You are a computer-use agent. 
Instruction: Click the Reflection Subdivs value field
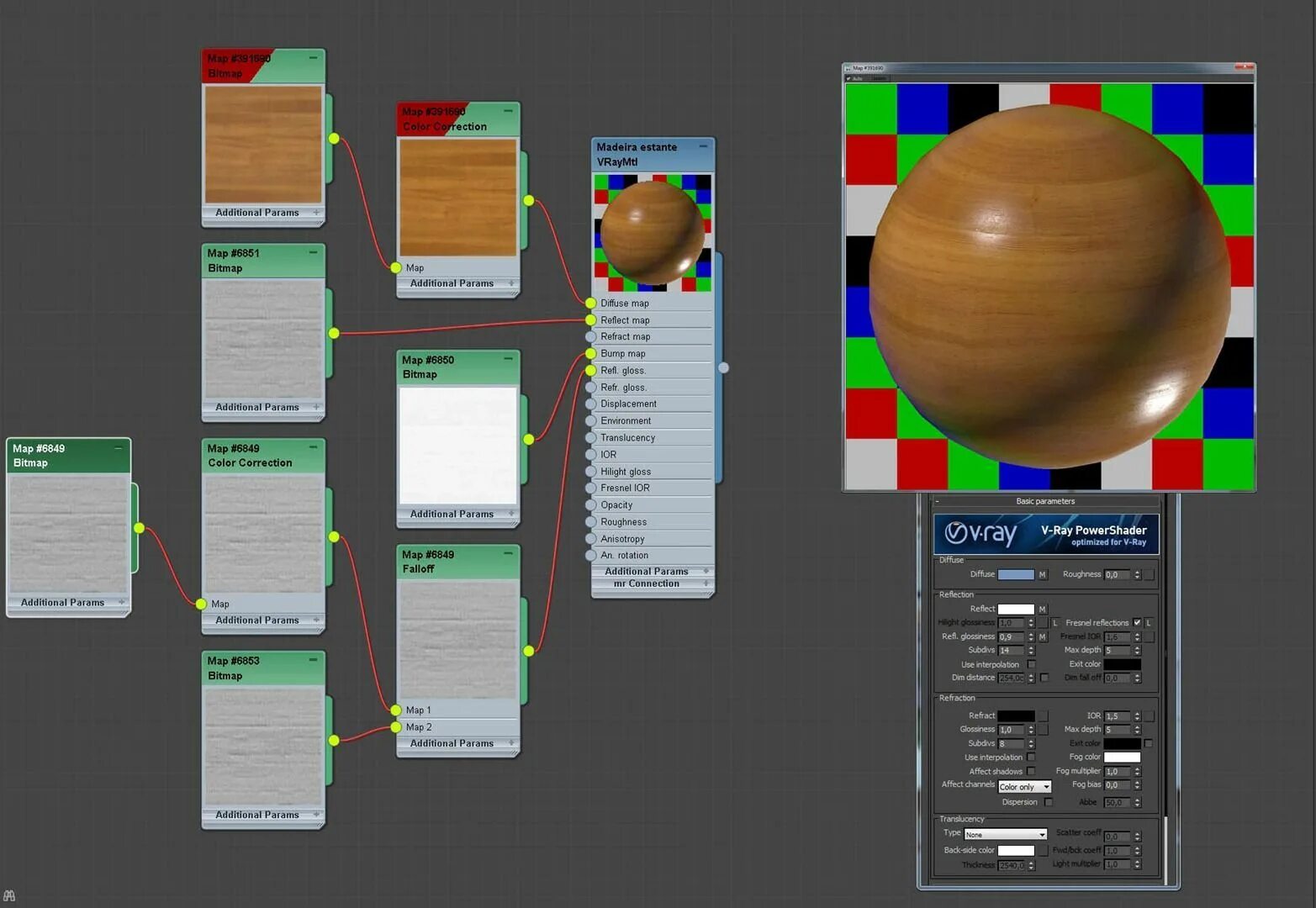coord(1012,651)
